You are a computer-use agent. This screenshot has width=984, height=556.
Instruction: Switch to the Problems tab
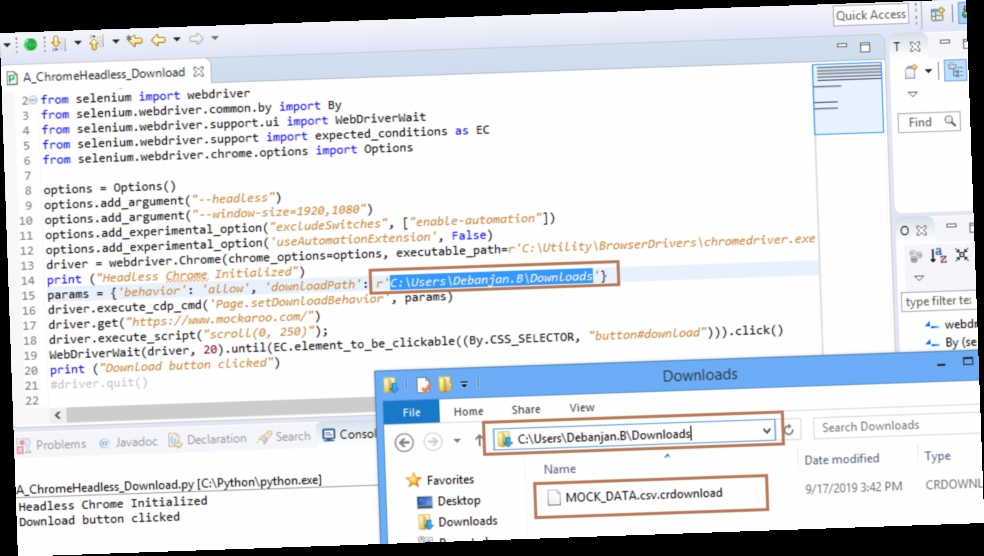click(x=52, y=445)
